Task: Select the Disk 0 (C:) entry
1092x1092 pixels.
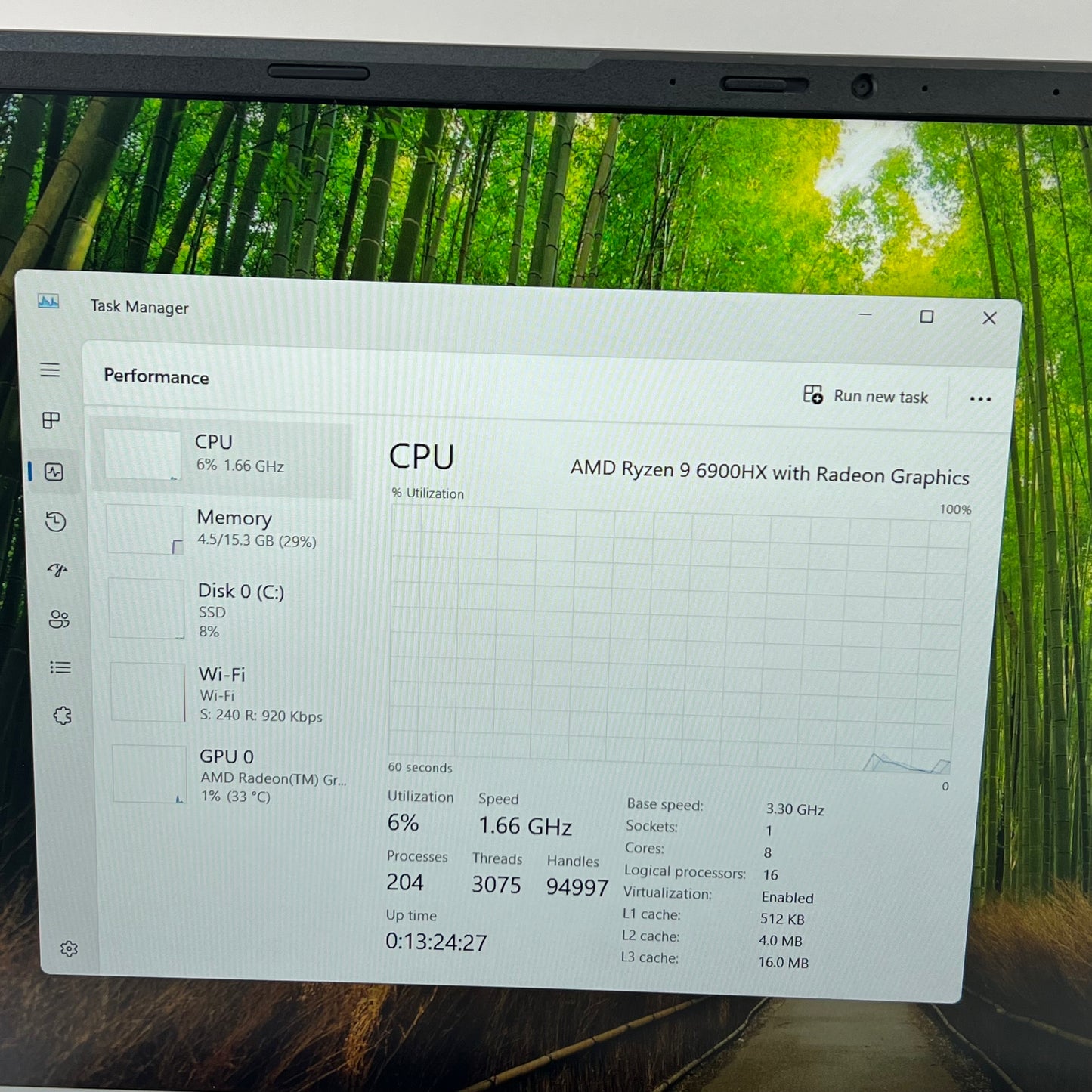Action: (225, 609)
